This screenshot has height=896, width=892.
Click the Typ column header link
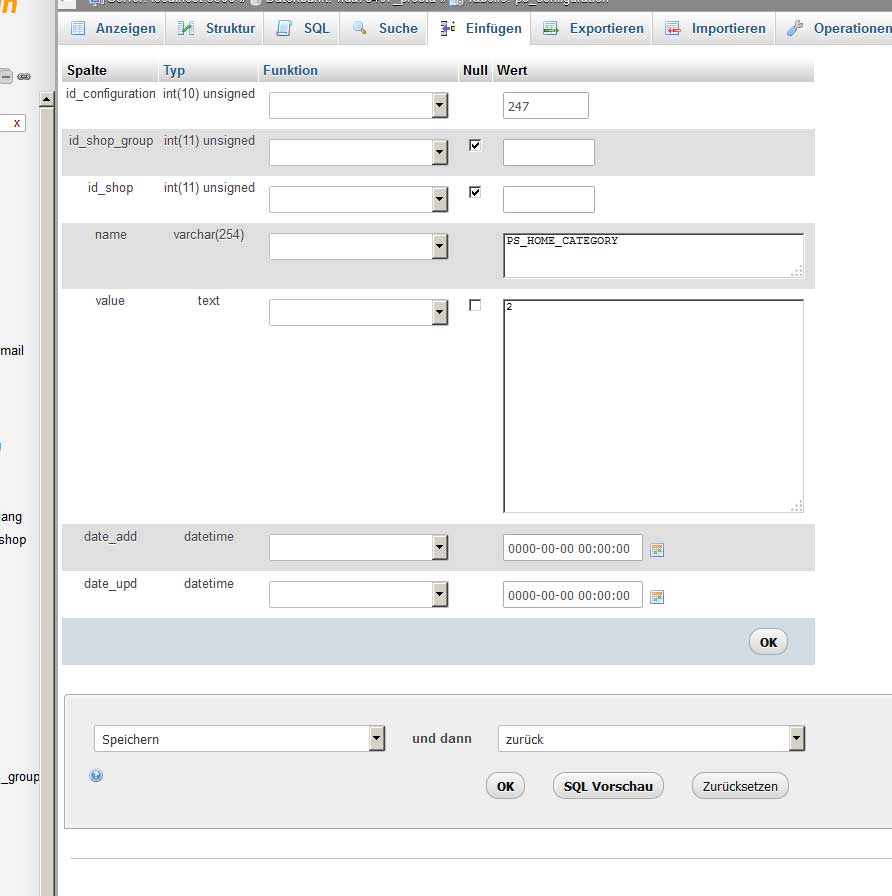pos(174,70)
